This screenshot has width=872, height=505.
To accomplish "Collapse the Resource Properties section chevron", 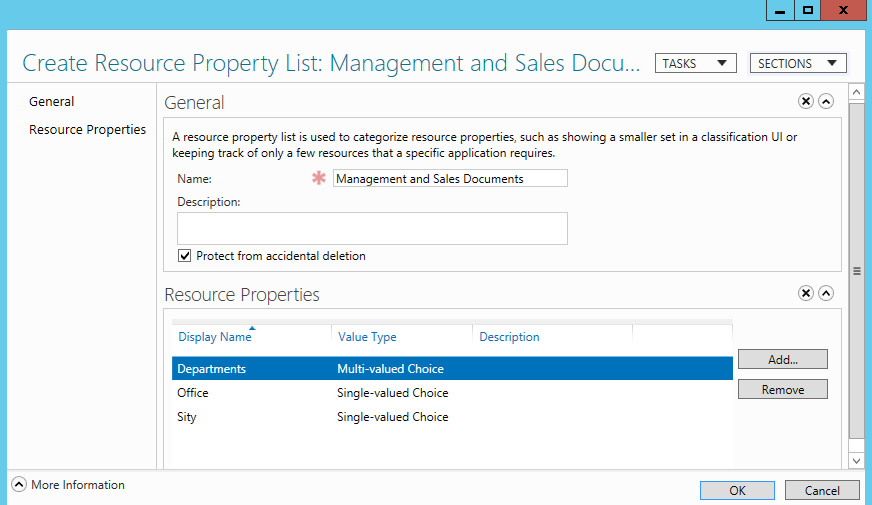I will (x=826, y=293).
